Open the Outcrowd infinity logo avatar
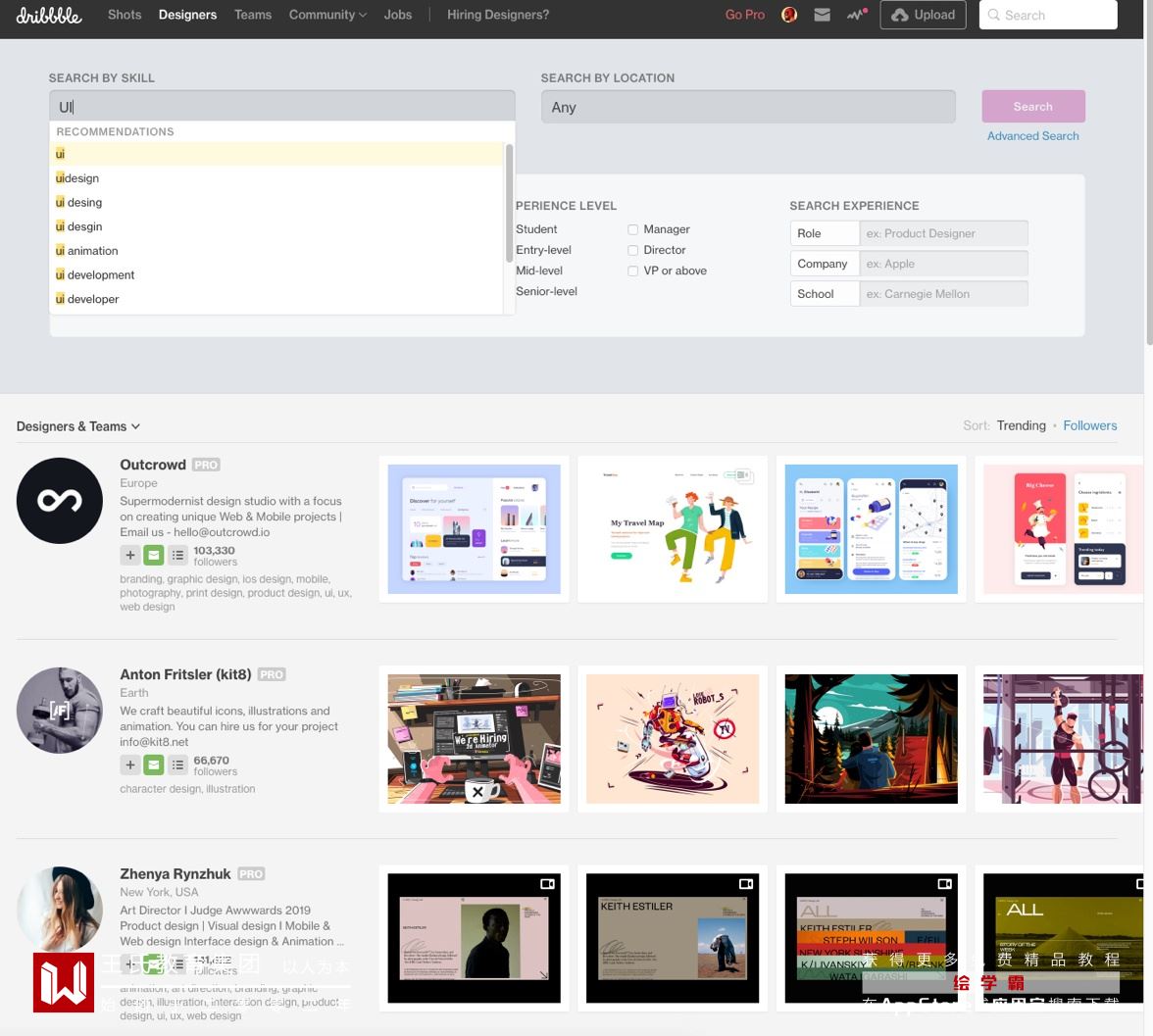Image resolution: width=1153 pixels, height=1036 pixels. [x=60, y=501]
